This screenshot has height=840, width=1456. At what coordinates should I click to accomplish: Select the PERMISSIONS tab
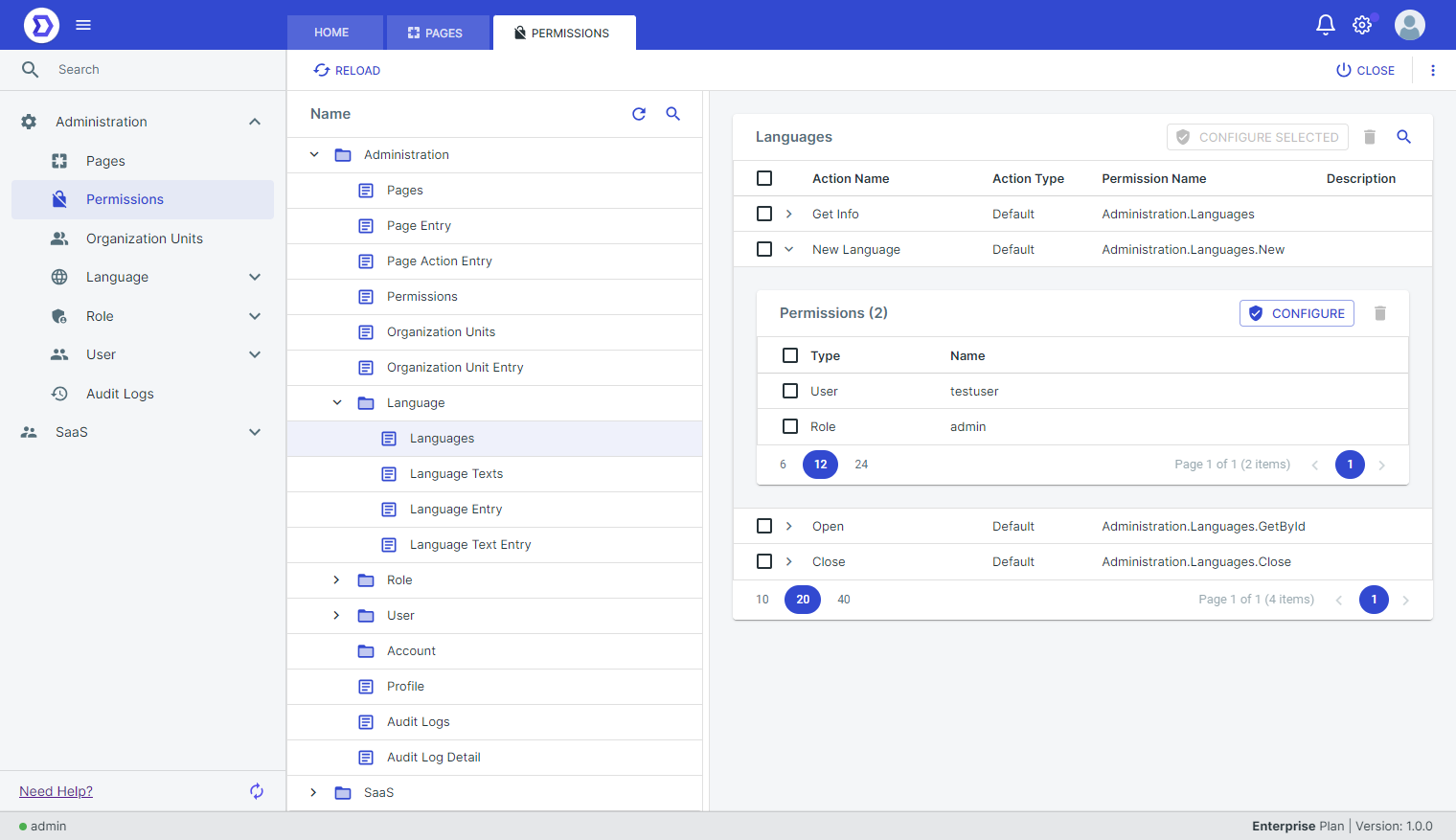pyautogui.click(x=562, y=33)
